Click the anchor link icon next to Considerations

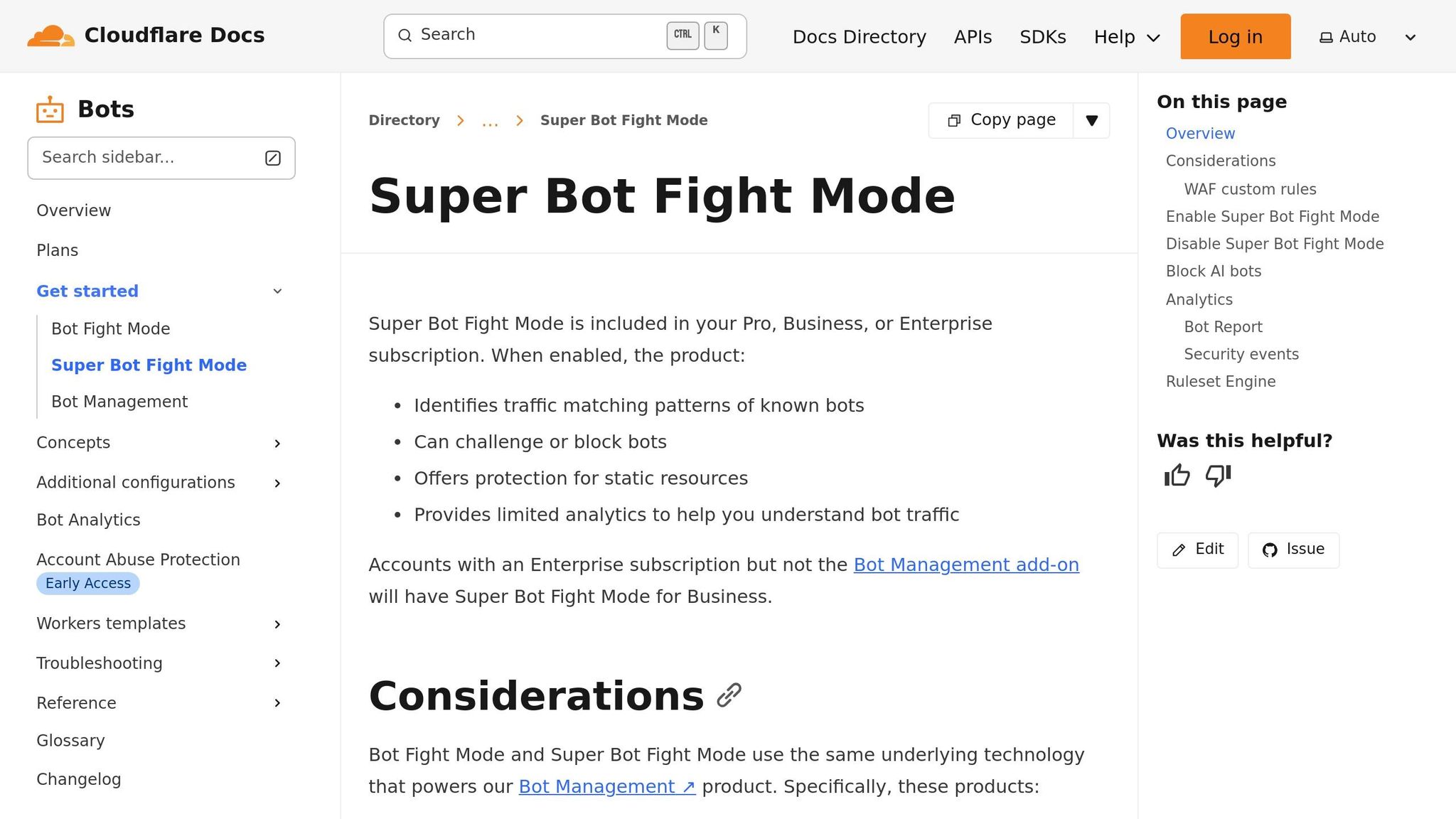click(x=729, y=695)
